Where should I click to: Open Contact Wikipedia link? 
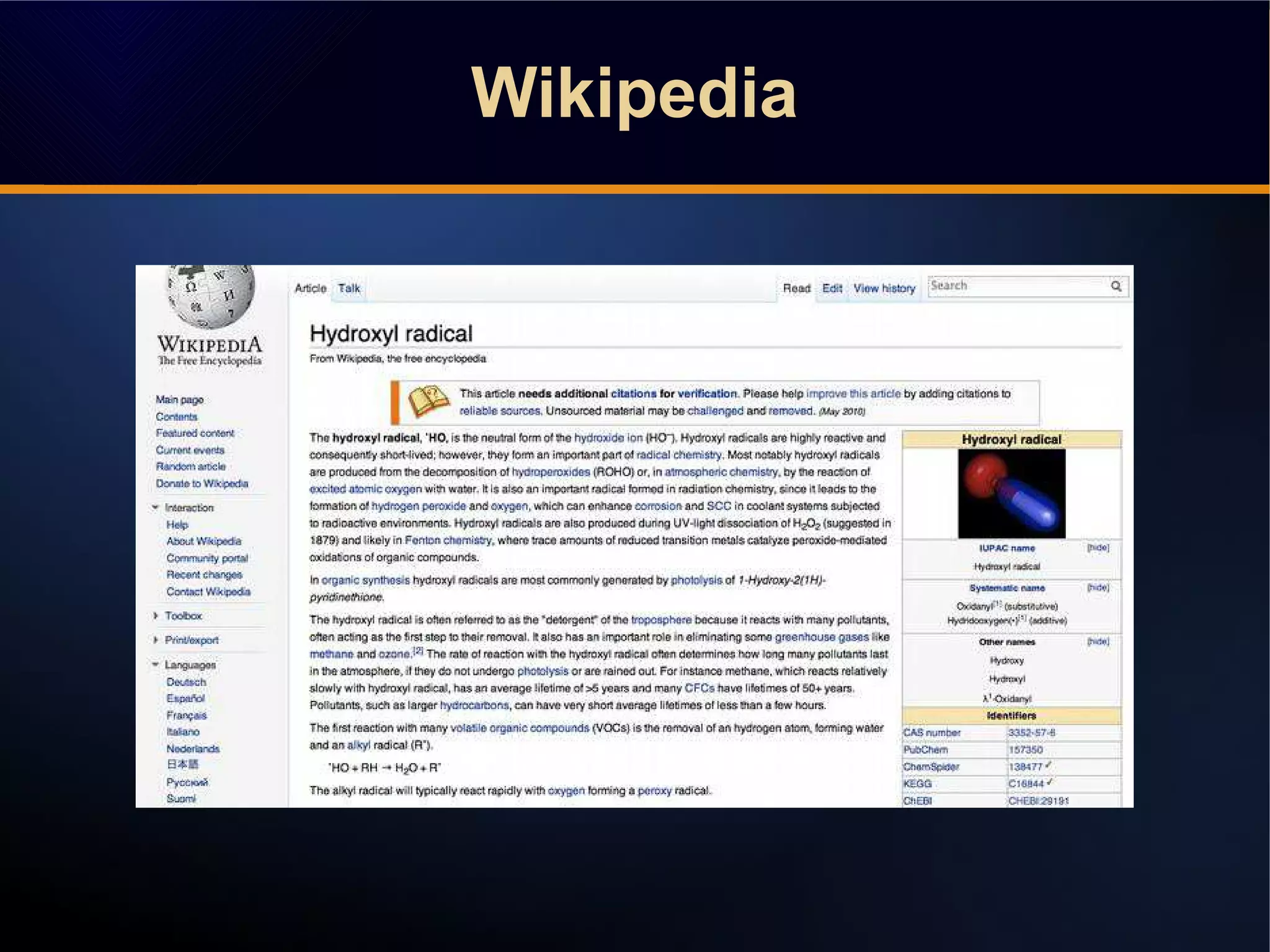point(208,592)
